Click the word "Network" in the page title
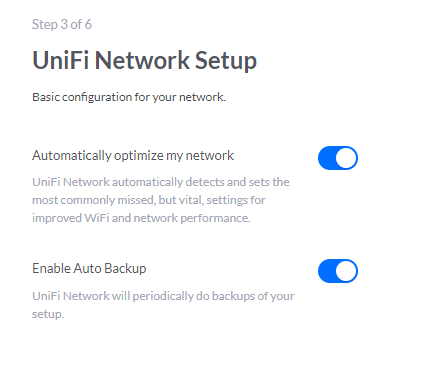The image size is (423, 367). coord(142,60)
